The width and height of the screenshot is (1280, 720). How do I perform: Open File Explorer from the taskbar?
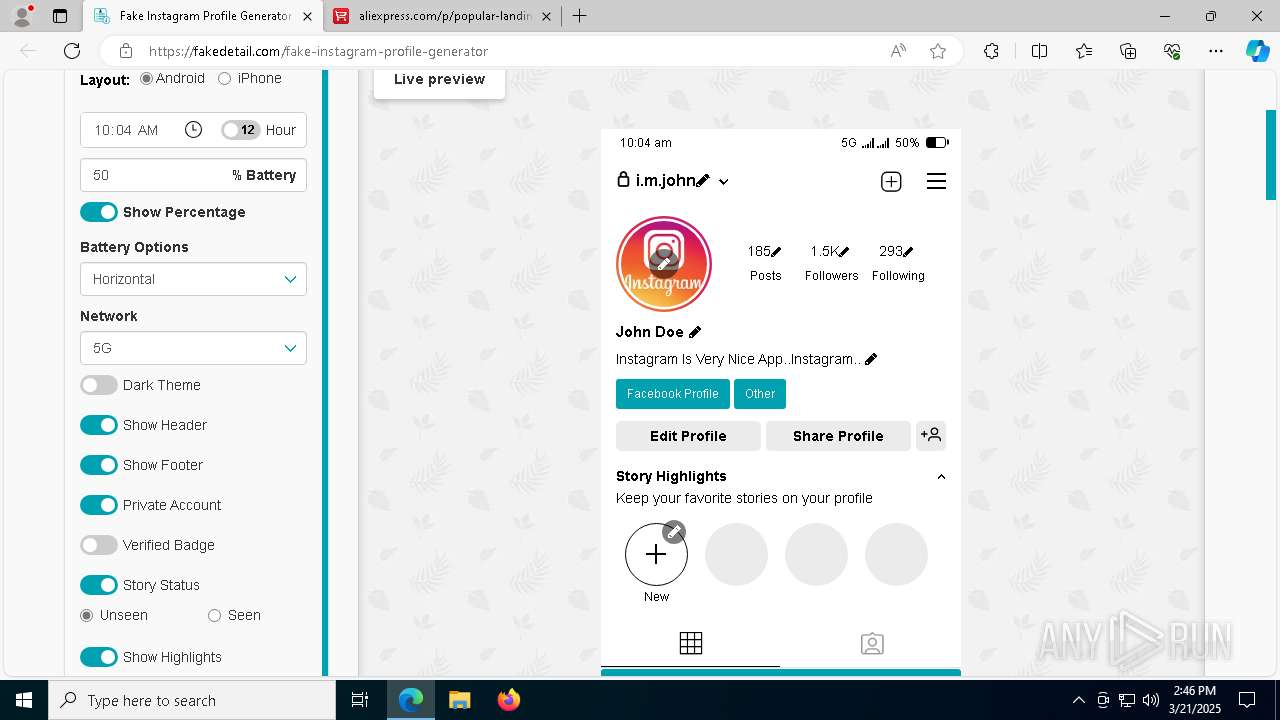pyautogui.click(x=459, y=700)
